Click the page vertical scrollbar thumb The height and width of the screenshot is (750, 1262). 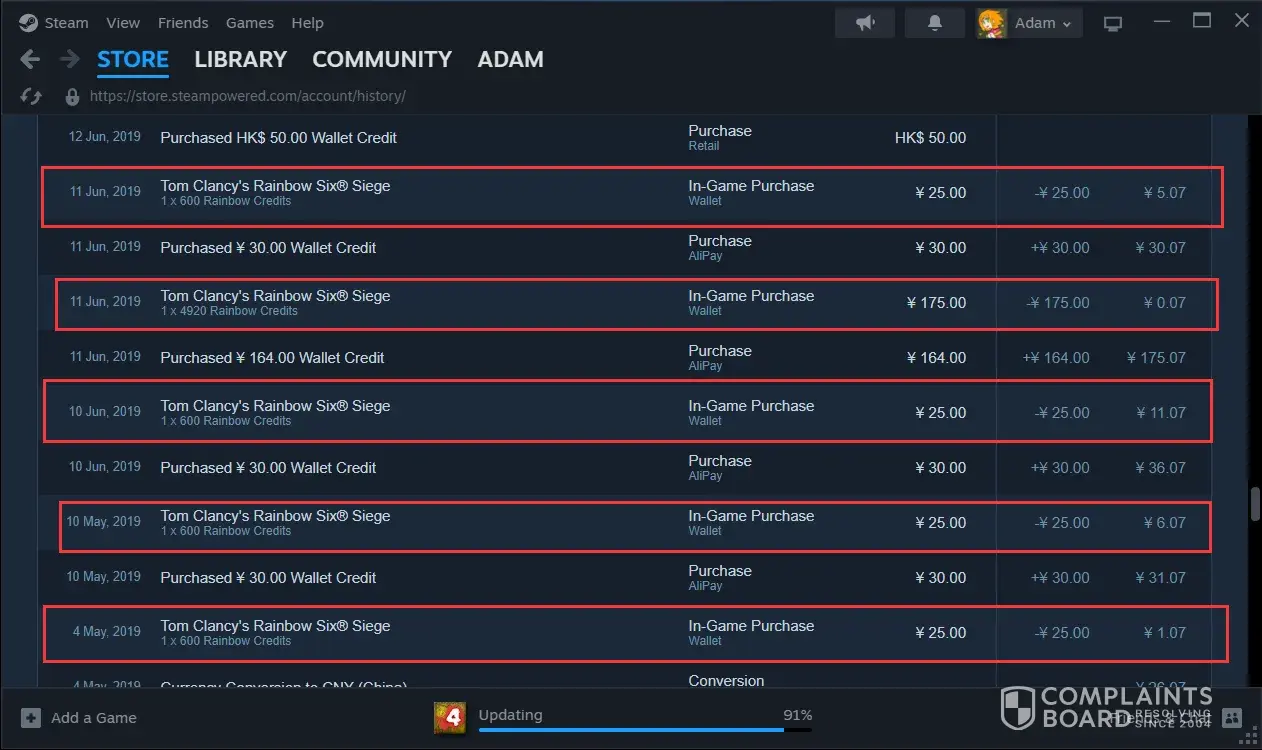click(1254, 503)
